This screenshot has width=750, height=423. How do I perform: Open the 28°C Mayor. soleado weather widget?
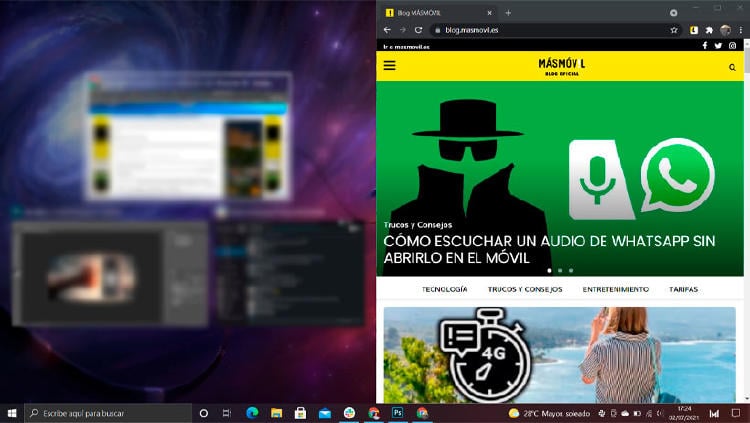coord(549,413)
